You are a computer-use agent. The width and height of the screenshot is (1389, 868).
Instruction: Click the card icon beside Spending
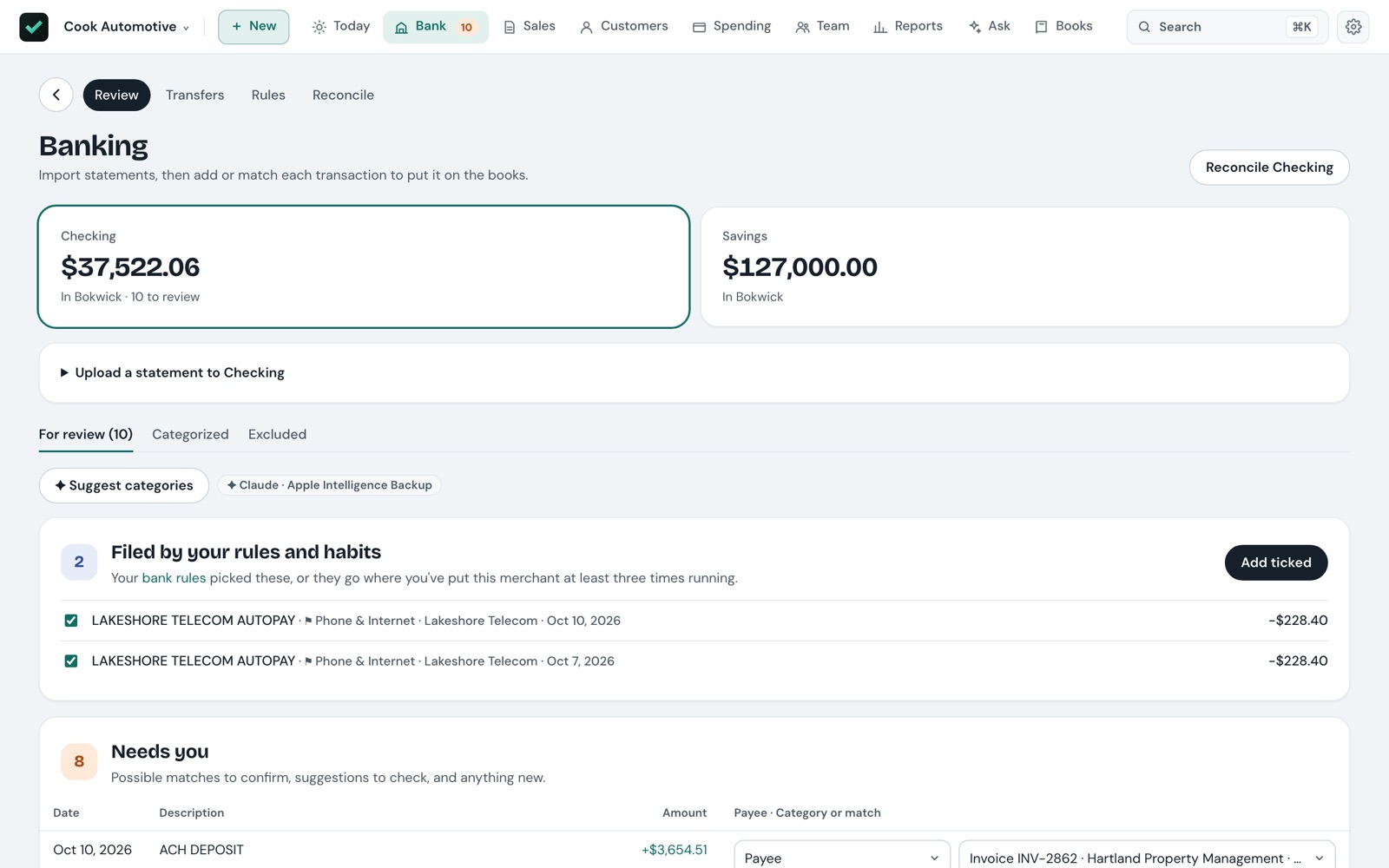pos(699,28)
